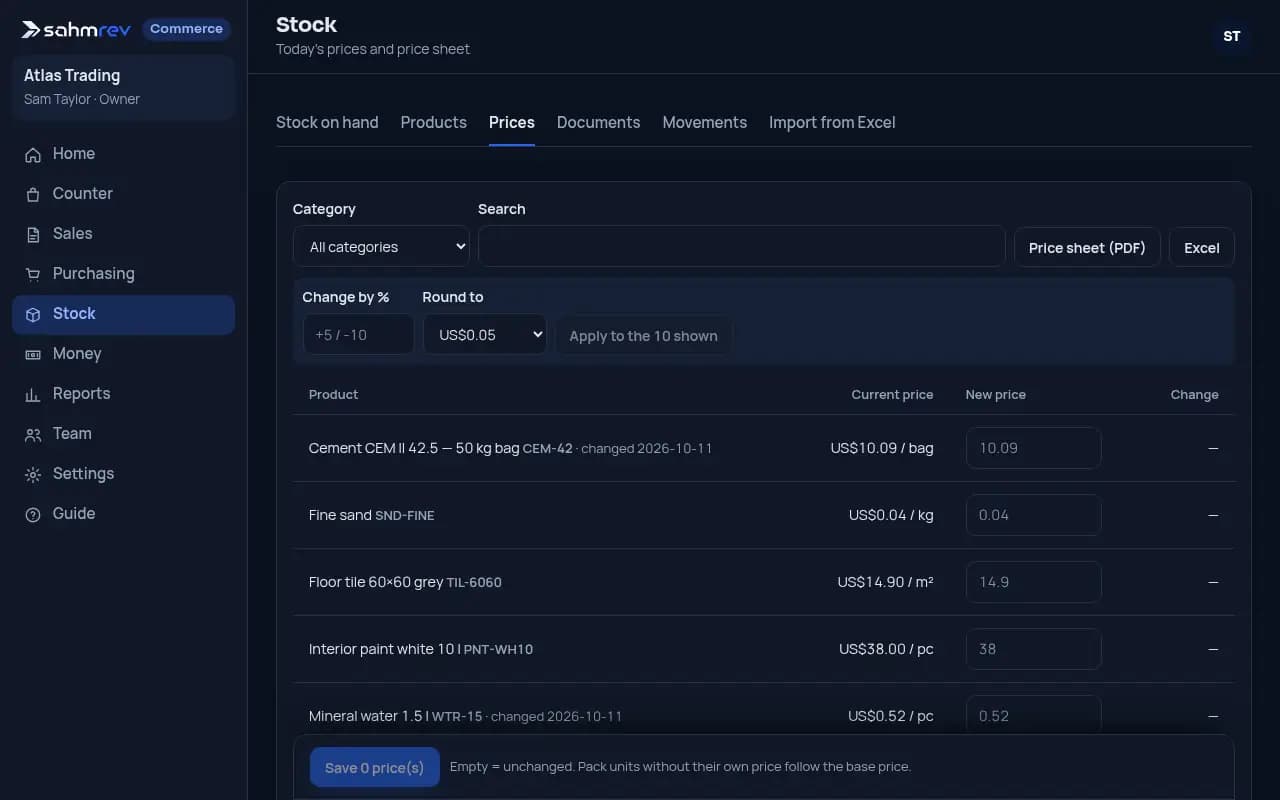
Task: Click the Purchasing cart icon
Action: 33,274
